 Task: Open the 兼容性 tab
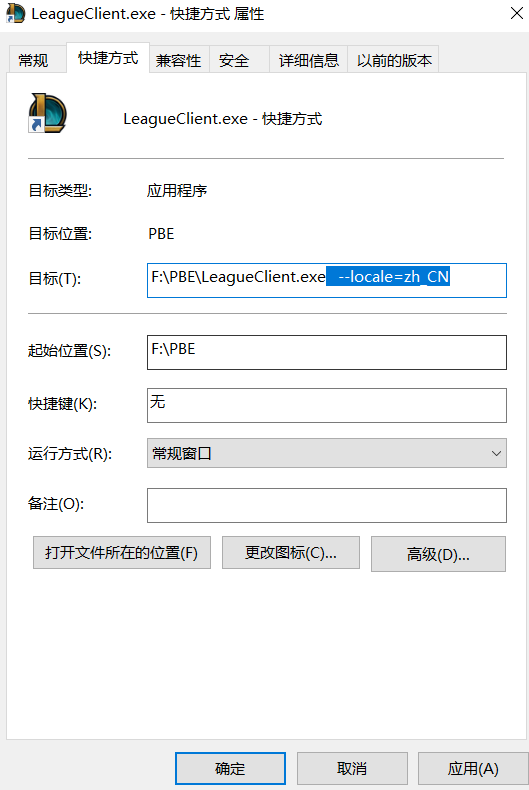click(178, 60)
